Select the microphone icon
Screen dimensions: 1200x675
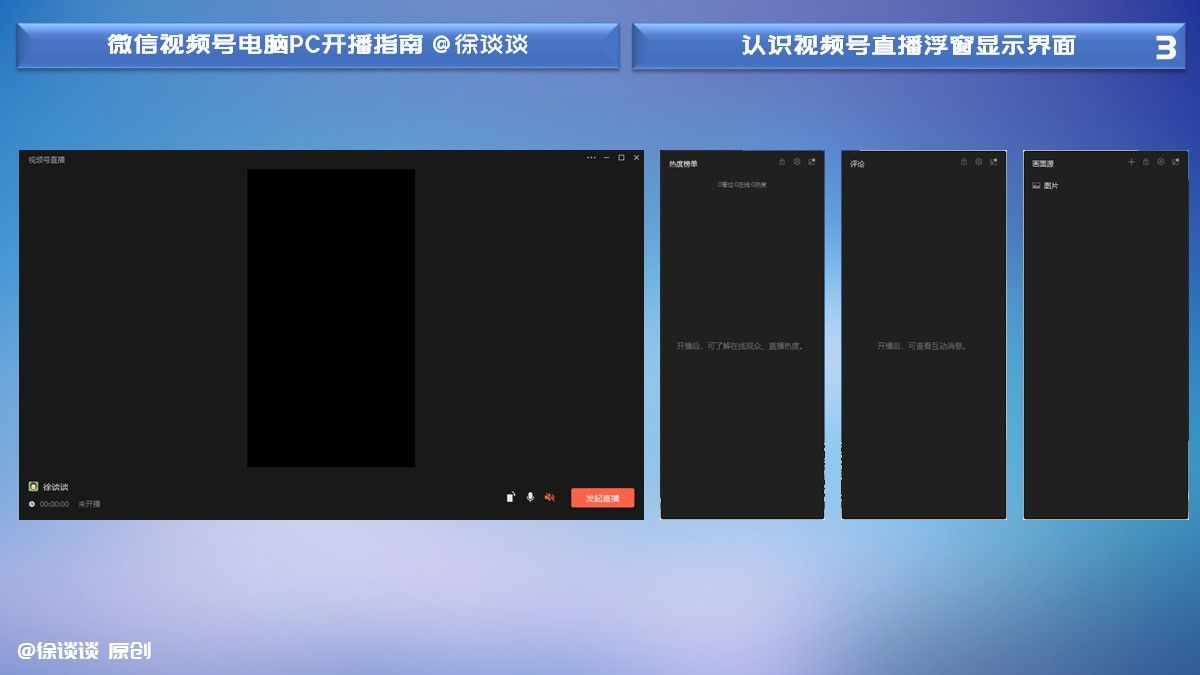point(530,497)
